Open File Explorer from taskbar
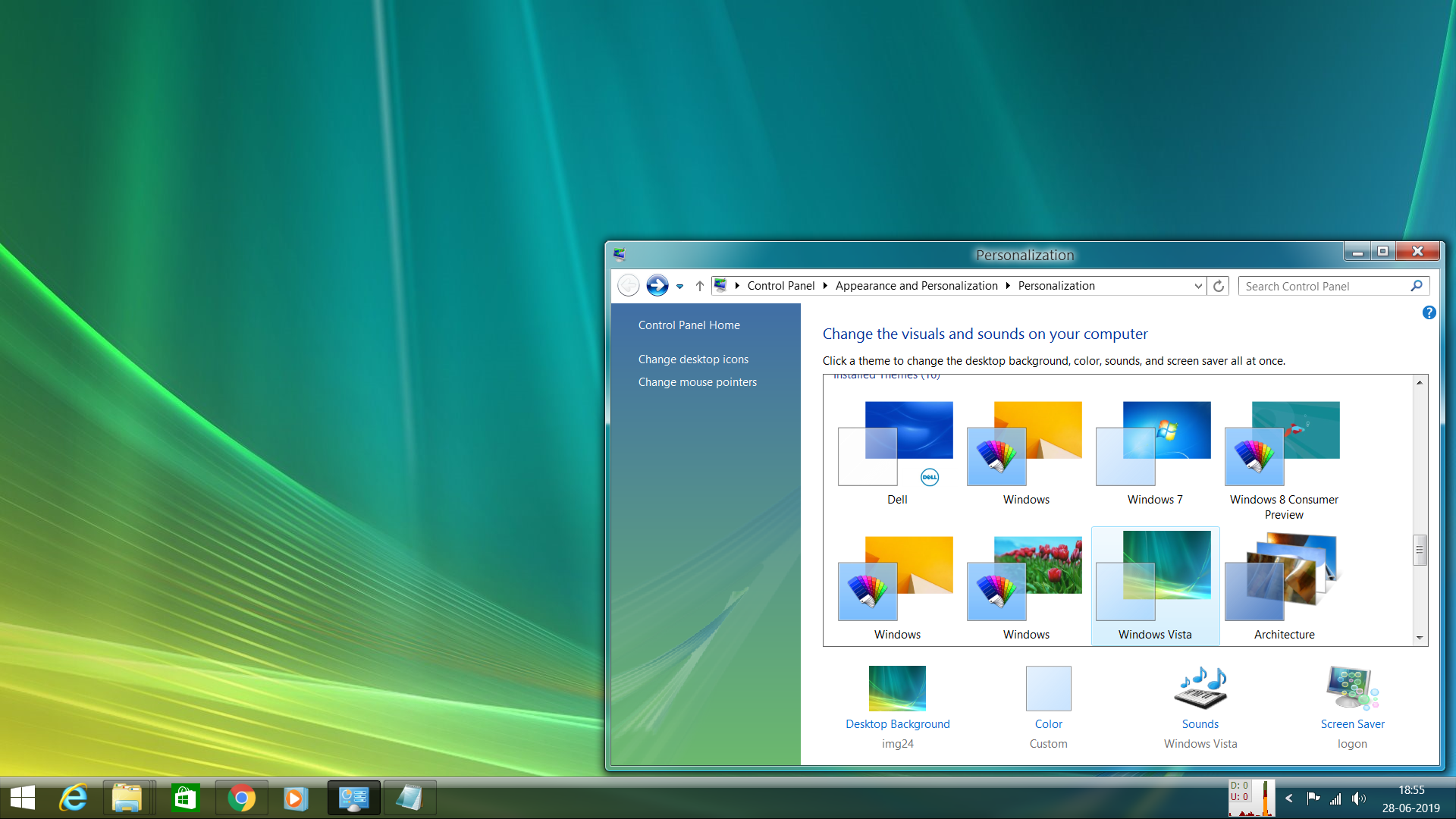This screenshot has width=1456, height=819. coord(127,798)
